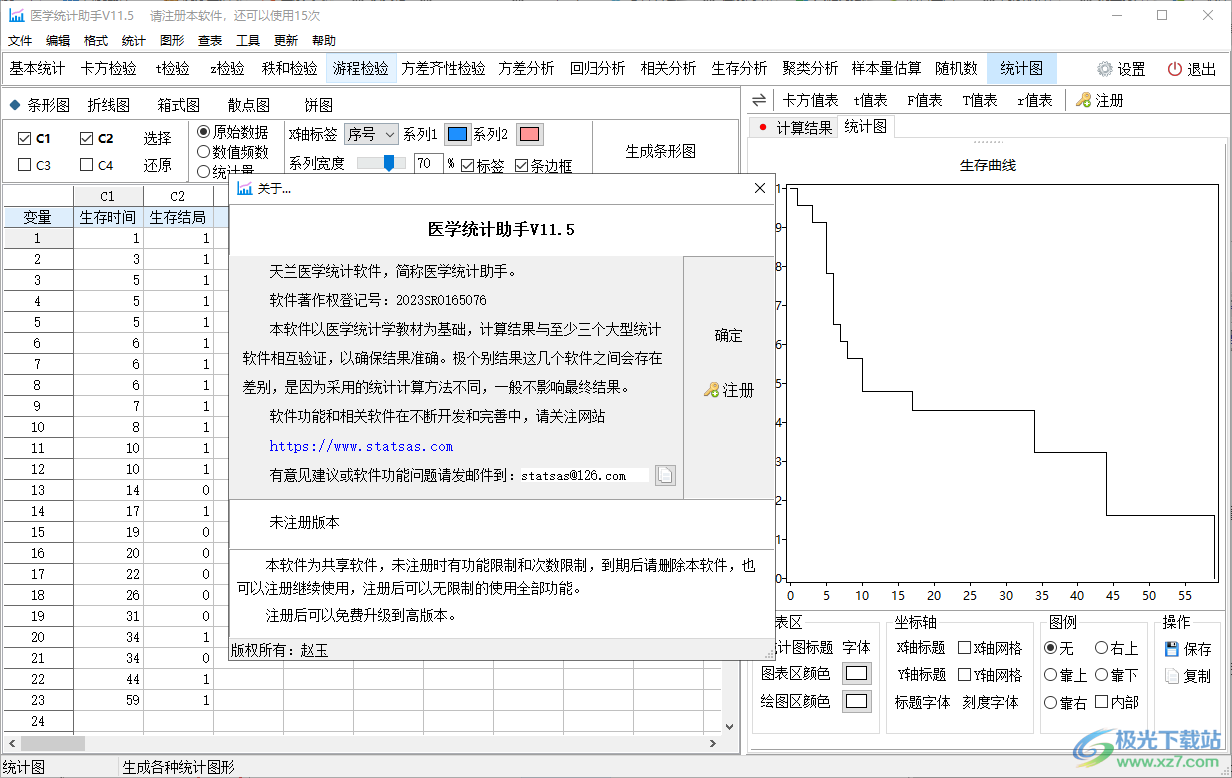Screen dimensions: 1232x778
Task: Click the copy icon beside the statsas email address
Action: (664, 475)
